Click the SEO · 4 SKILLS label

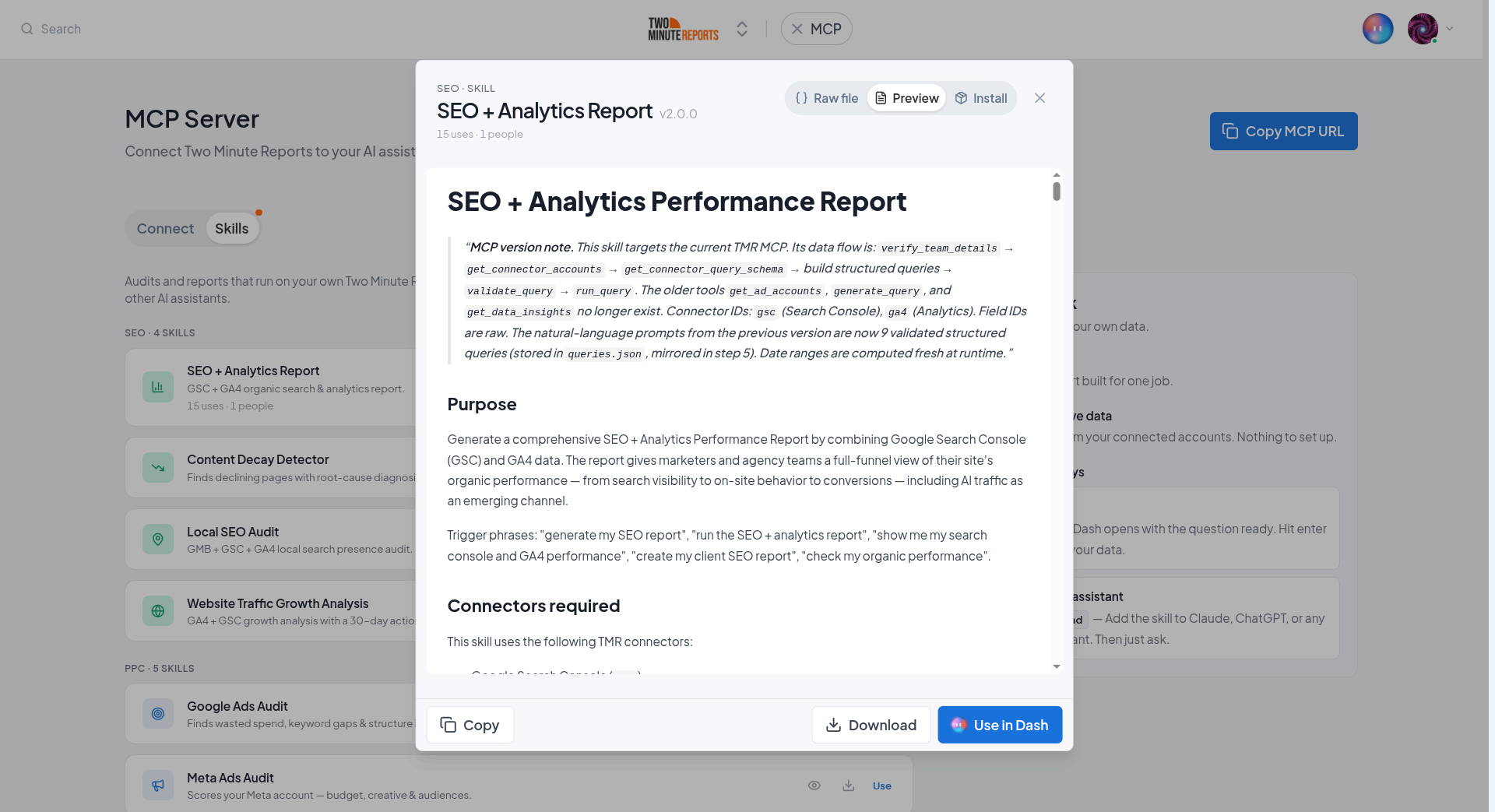(160, 332)
